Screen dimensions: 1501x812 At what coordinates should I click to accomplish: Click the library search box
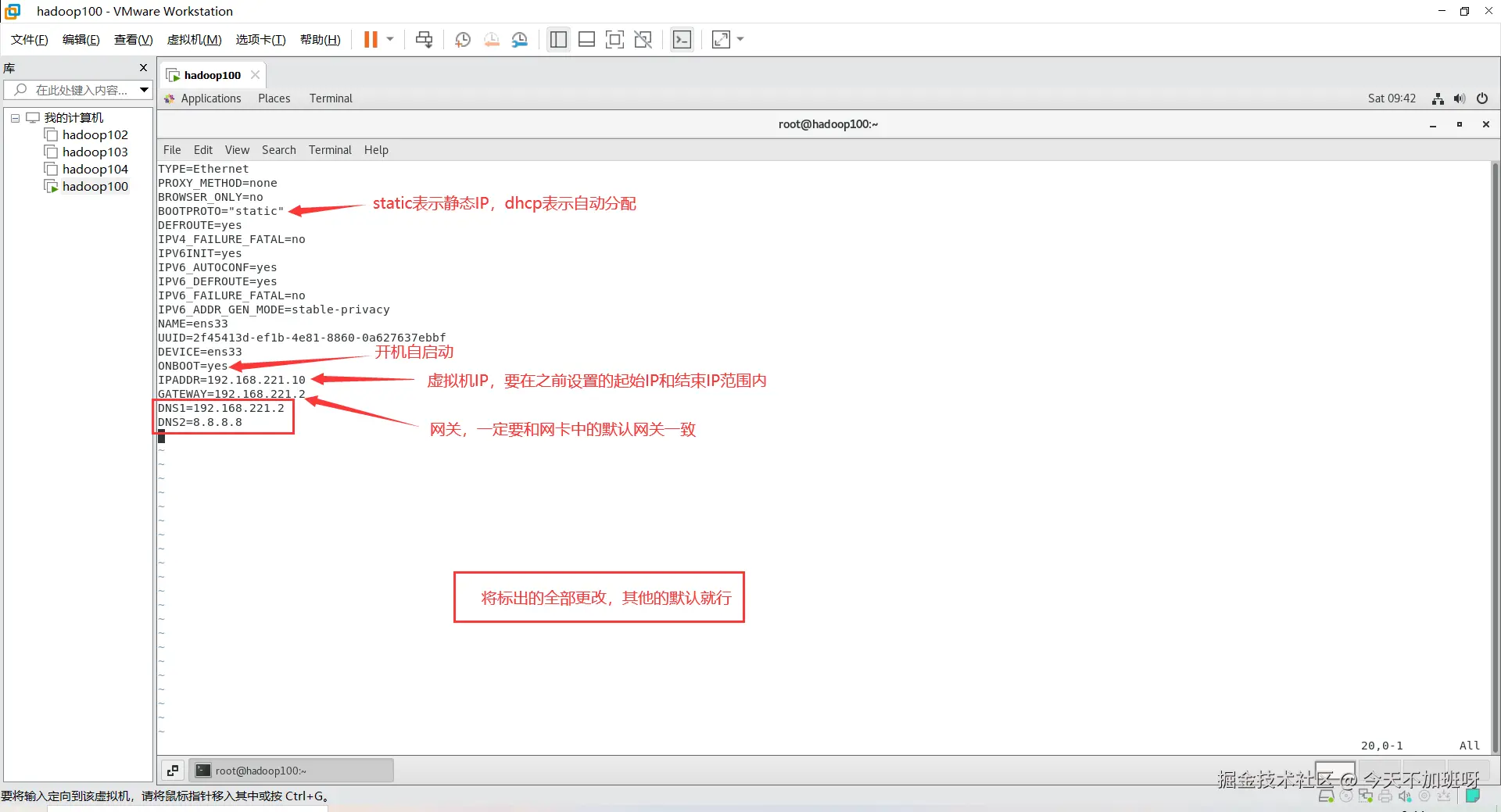point(77,90)
